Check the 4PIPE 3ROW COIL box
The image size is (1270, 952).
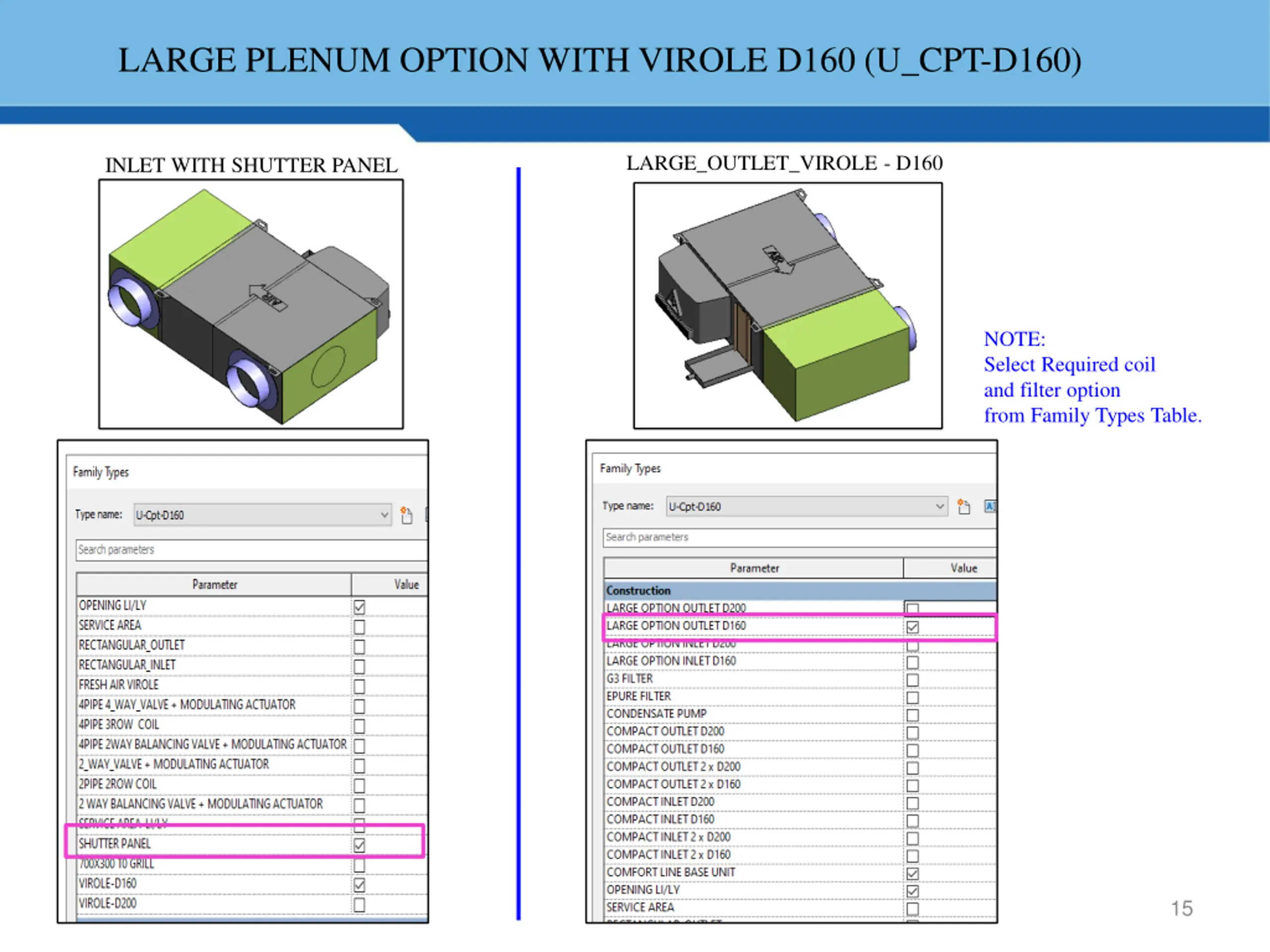click(x=359, y=726)
